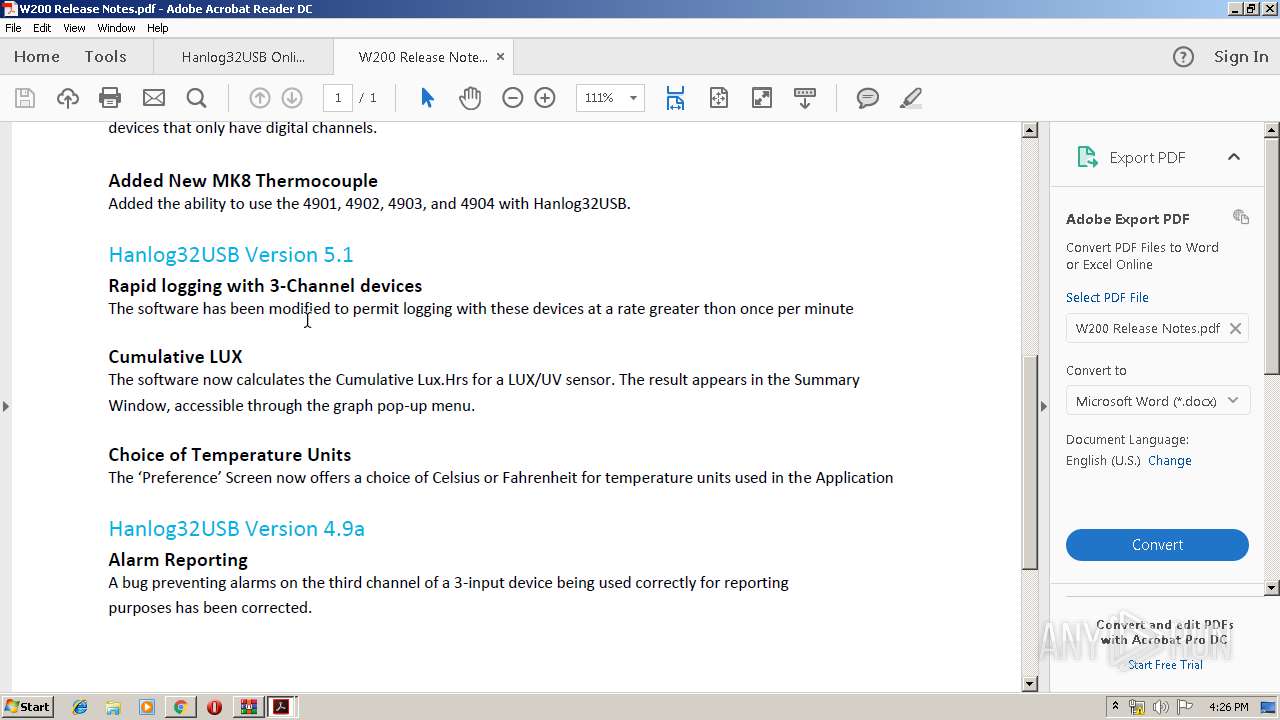Viewport: 1280px width, 720px height.
Task: Click Added New MK8 Thermocouple heading
Action: [x=243, y=181]
